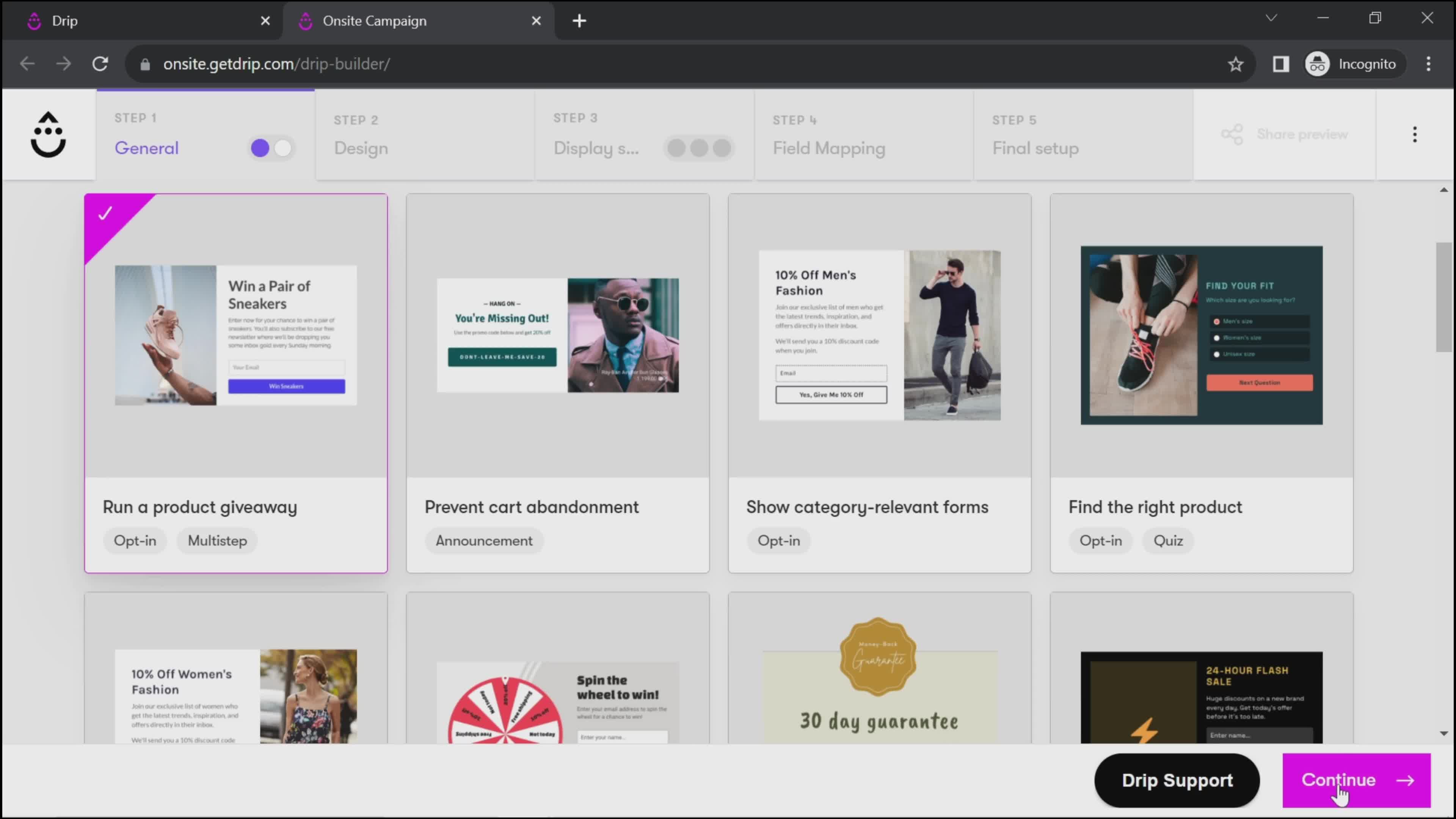Viewport: 1456px width, 819px height.
Task: Select the Find the right product template
Action: coord(1202,383)
